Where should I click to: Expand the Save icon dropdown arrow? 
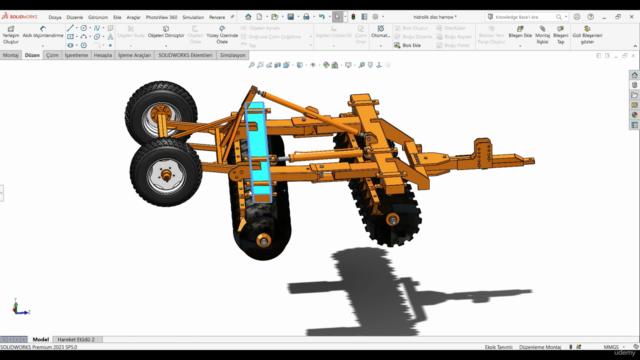click(298, 17)
